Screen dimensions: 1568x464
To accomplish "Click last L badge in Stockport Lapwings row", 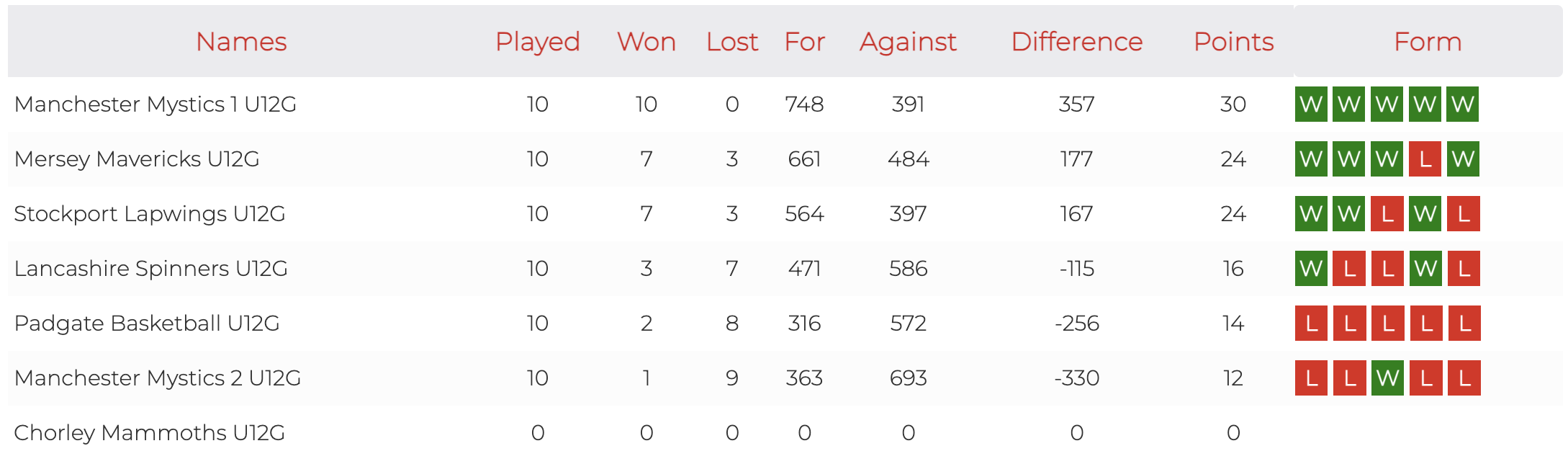I will pyautogui.click(x=1463, y=214).
